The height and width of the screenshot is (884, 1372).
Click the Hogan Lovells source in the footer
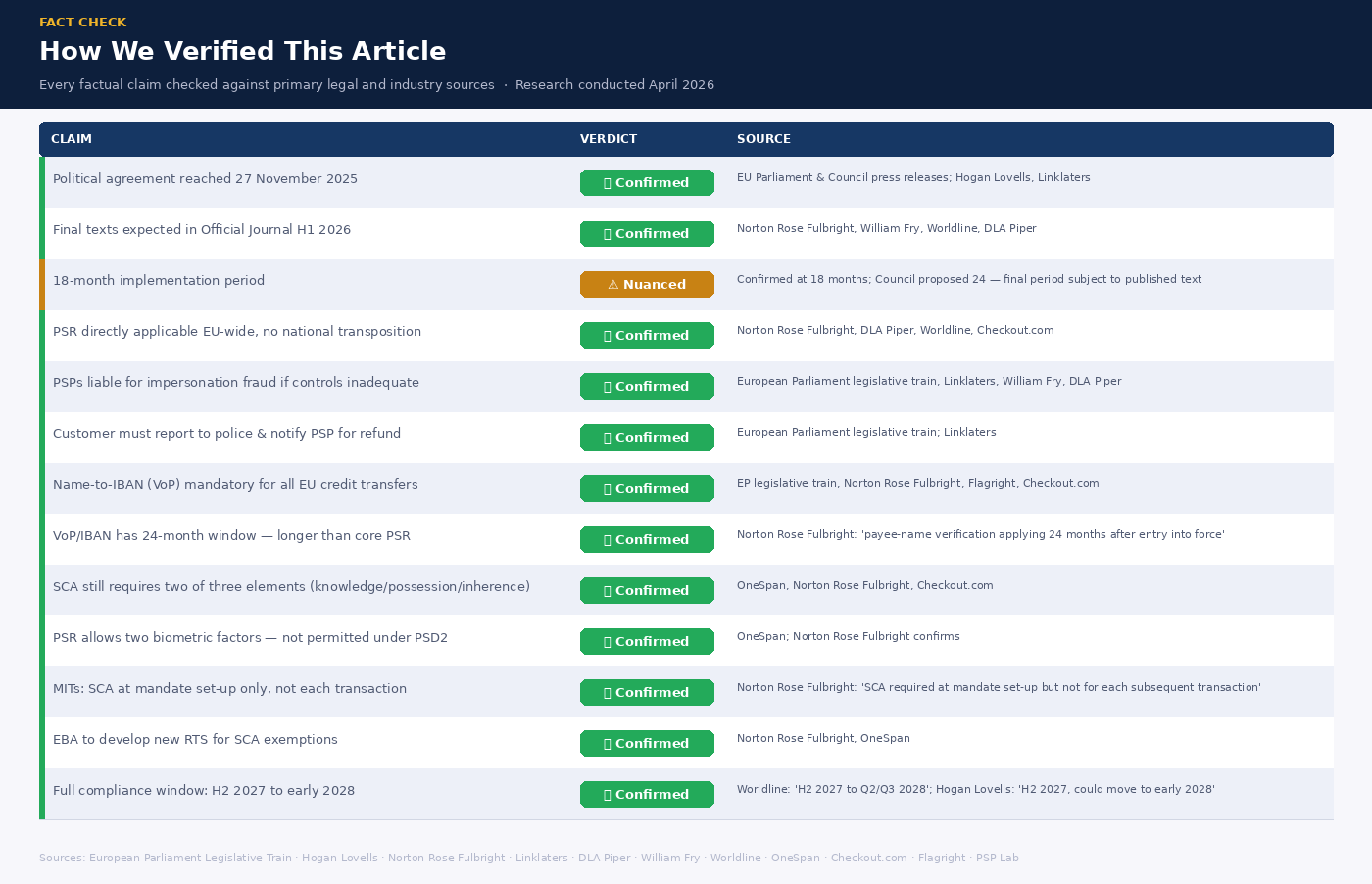tap(339, 858)
